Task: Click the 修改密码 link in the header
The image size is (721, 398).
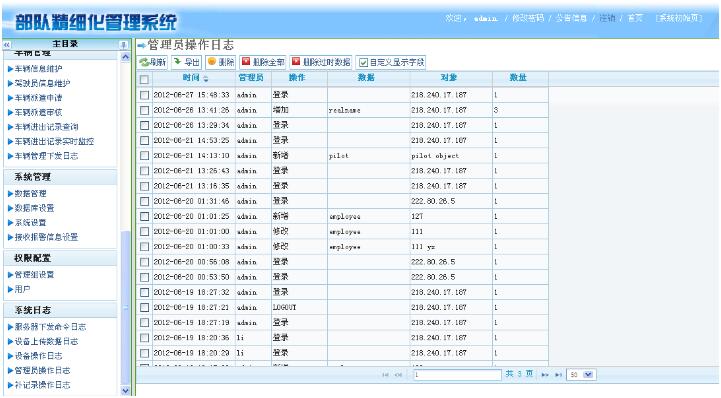Action: pos(528,18)
